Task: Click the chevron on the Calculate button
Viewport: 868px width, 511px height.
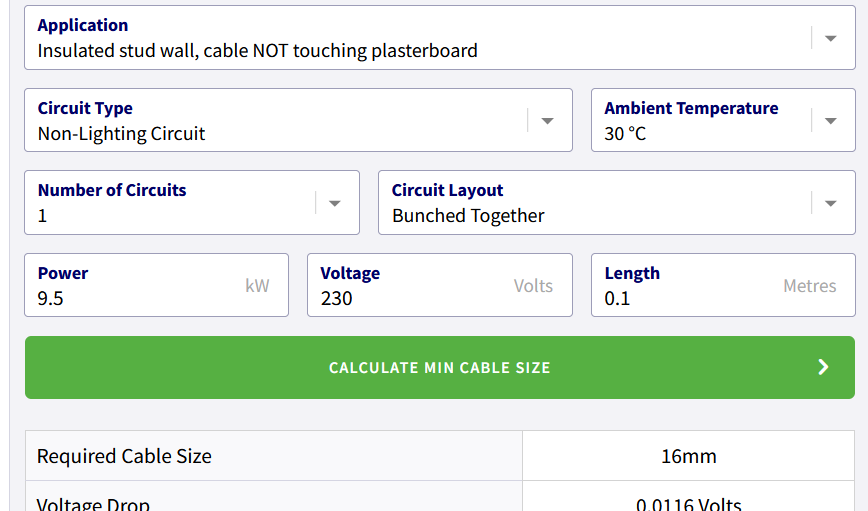Action: click(823, 367)
